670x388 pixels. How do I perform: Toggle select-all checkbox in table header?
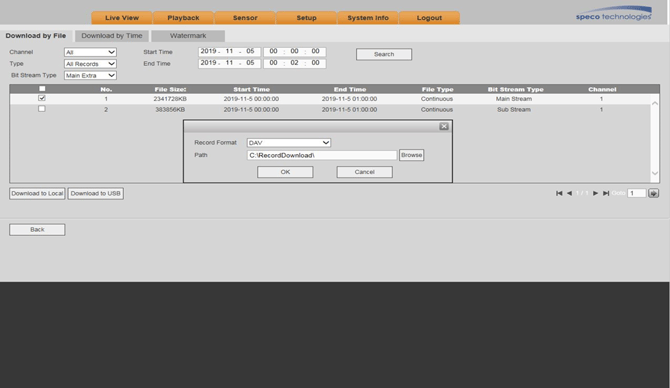pyautogui.click(x=42, y=89)
